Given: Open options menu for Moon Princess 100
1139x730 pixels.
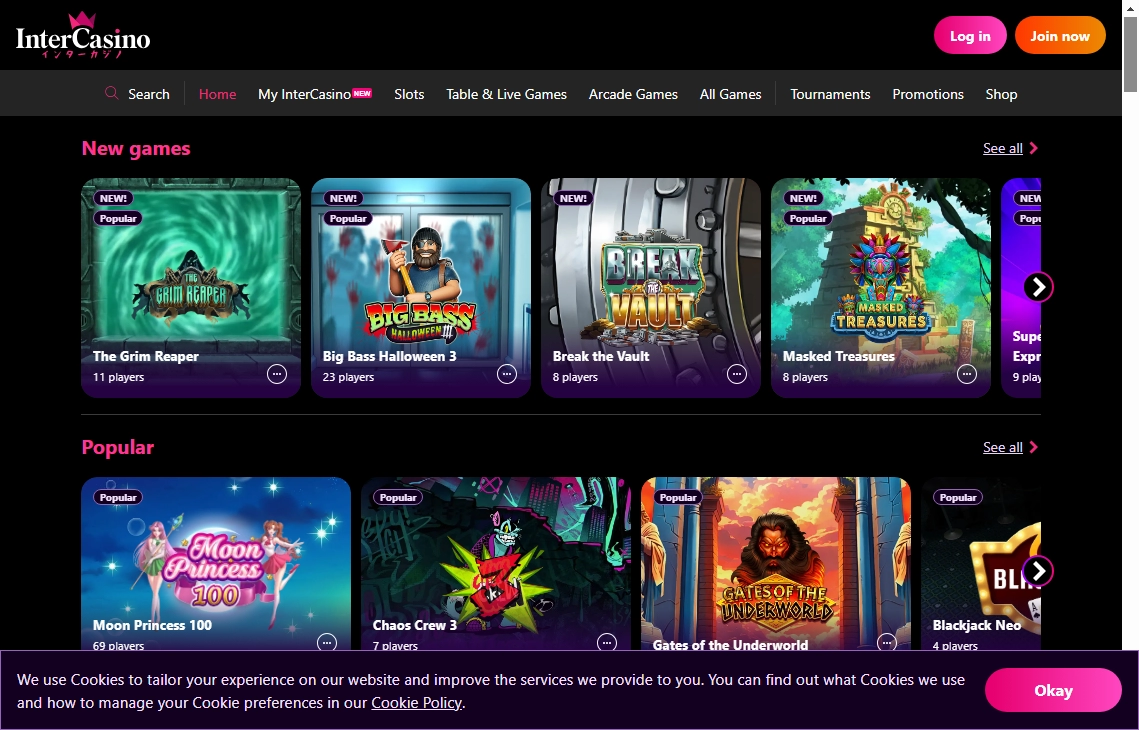Looking at the screenshot, I should (327, 642).
